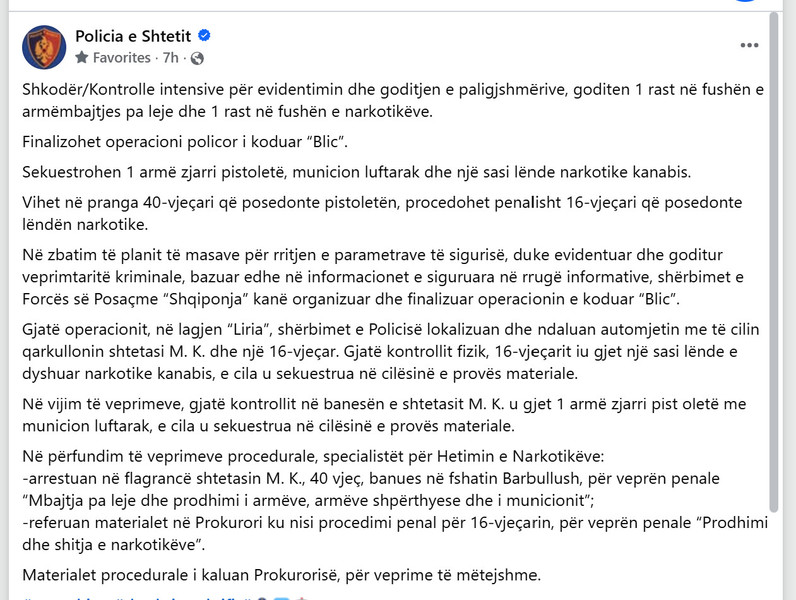Open the Policia e Shtetit page name link

133,36
